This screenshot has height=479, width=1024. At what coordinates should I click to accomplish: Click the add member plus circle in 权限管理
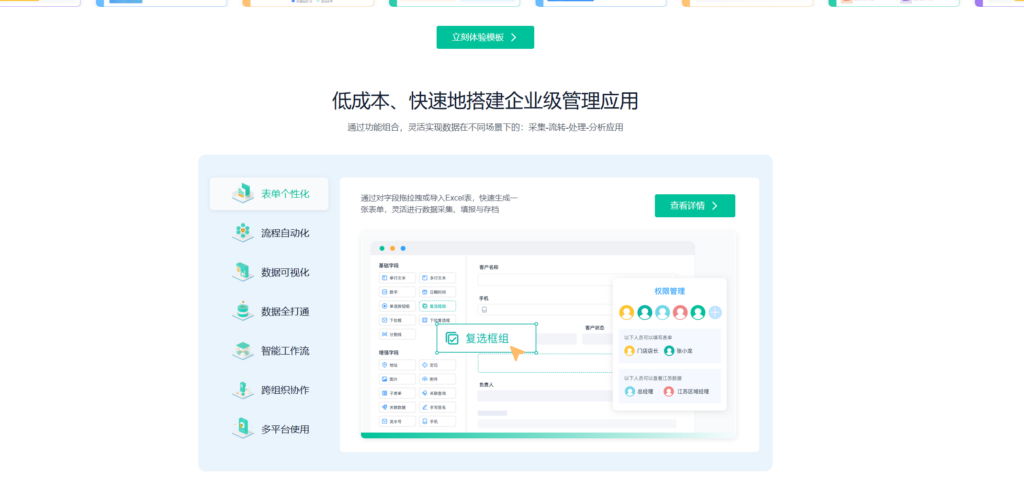715,312
